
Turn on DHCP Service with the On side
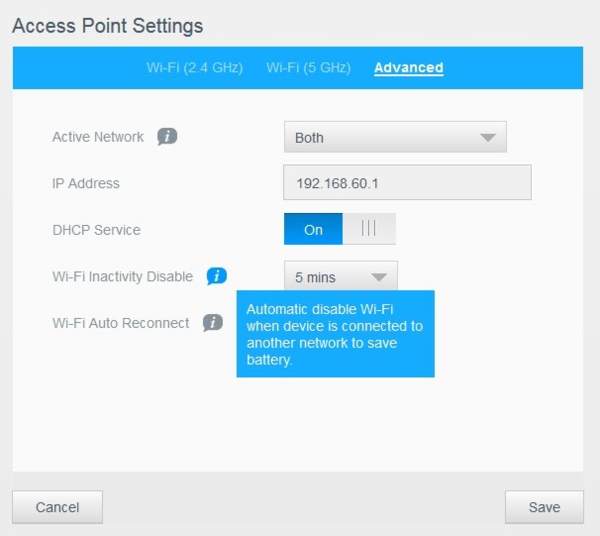[313, 229]
